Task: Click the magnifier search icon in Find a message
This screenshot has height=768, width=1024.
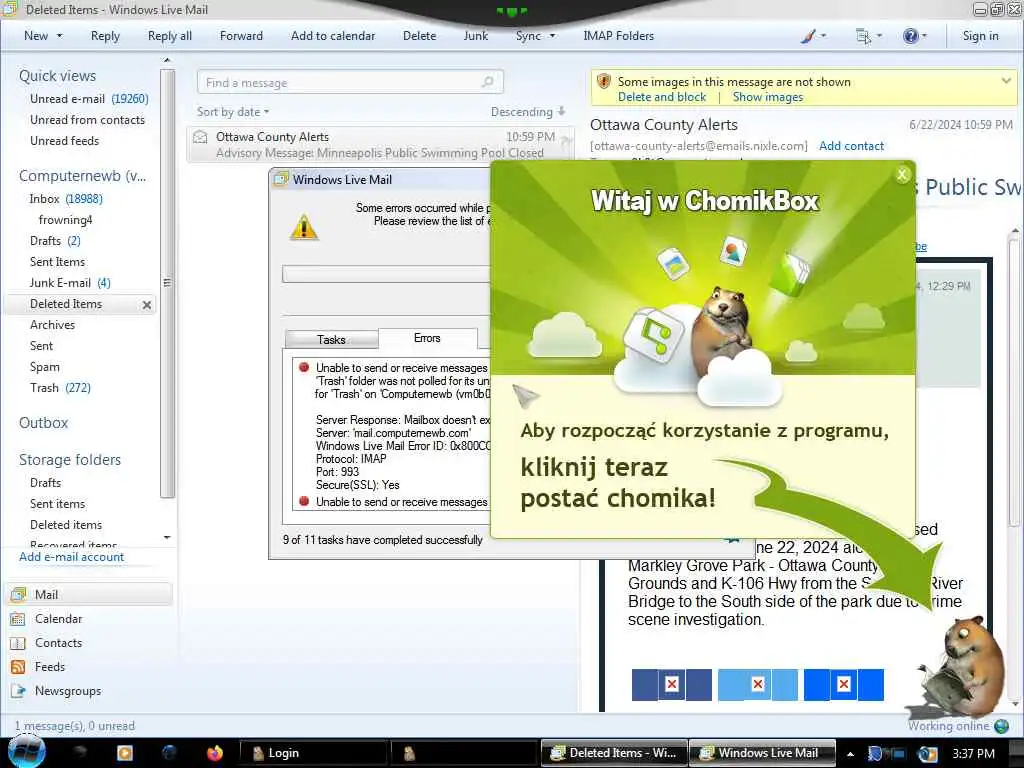Action: tap(487, 82)
